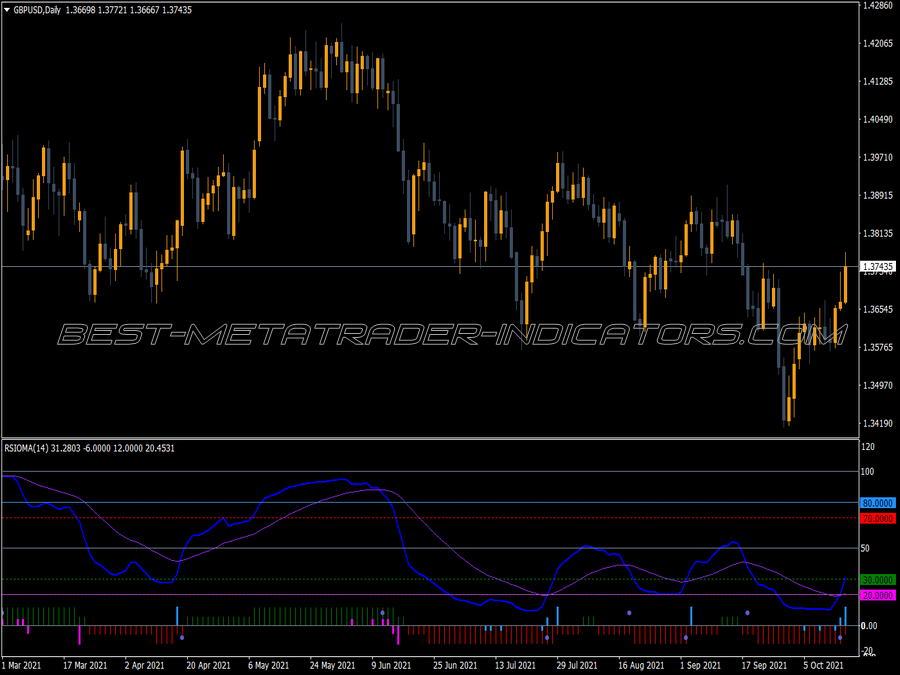
Task: Click the 1.38915 price axis label
Action: 878,196
